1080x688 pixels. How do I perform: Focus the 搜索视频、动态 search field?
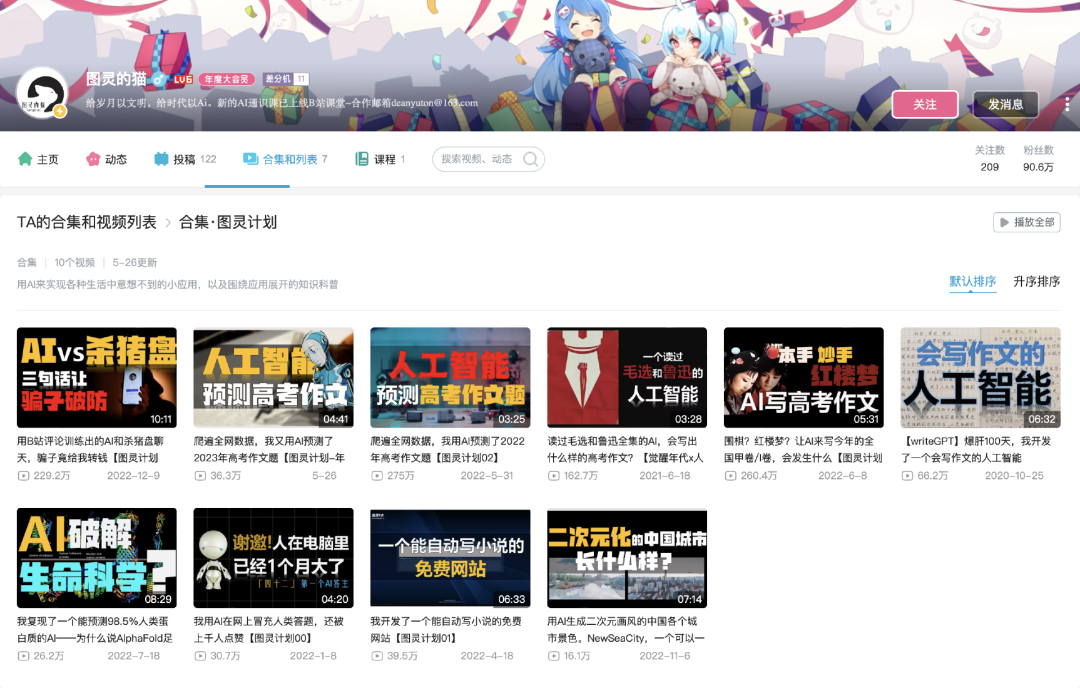488,159
